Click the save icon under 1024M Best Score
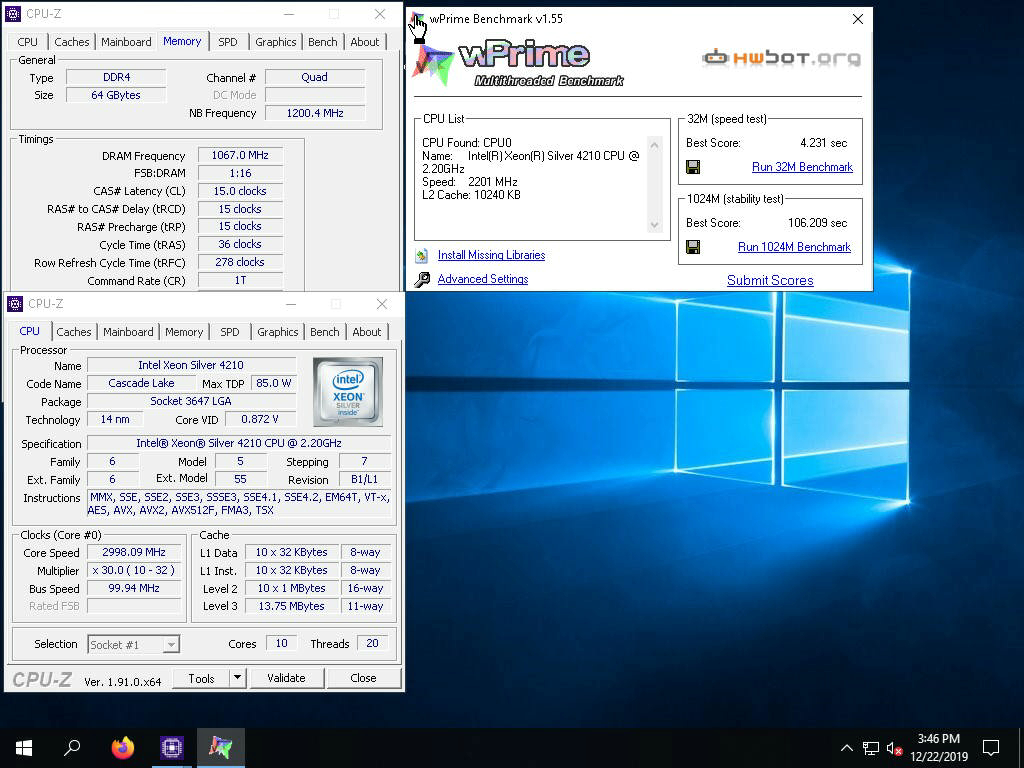The image size is (1024, 768). 693,247
